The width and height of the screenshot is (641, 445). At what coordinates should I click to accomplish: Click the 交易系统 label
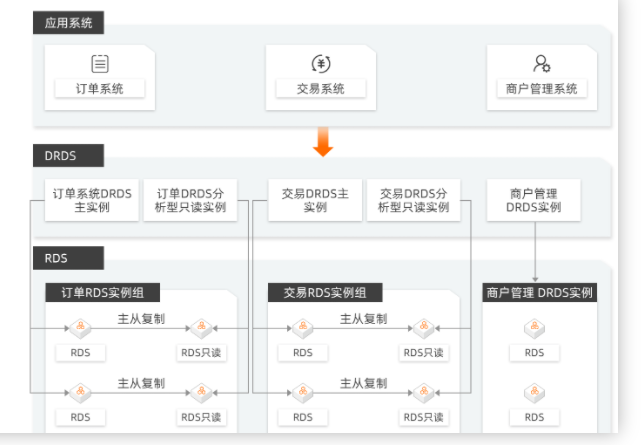point(321,89)
